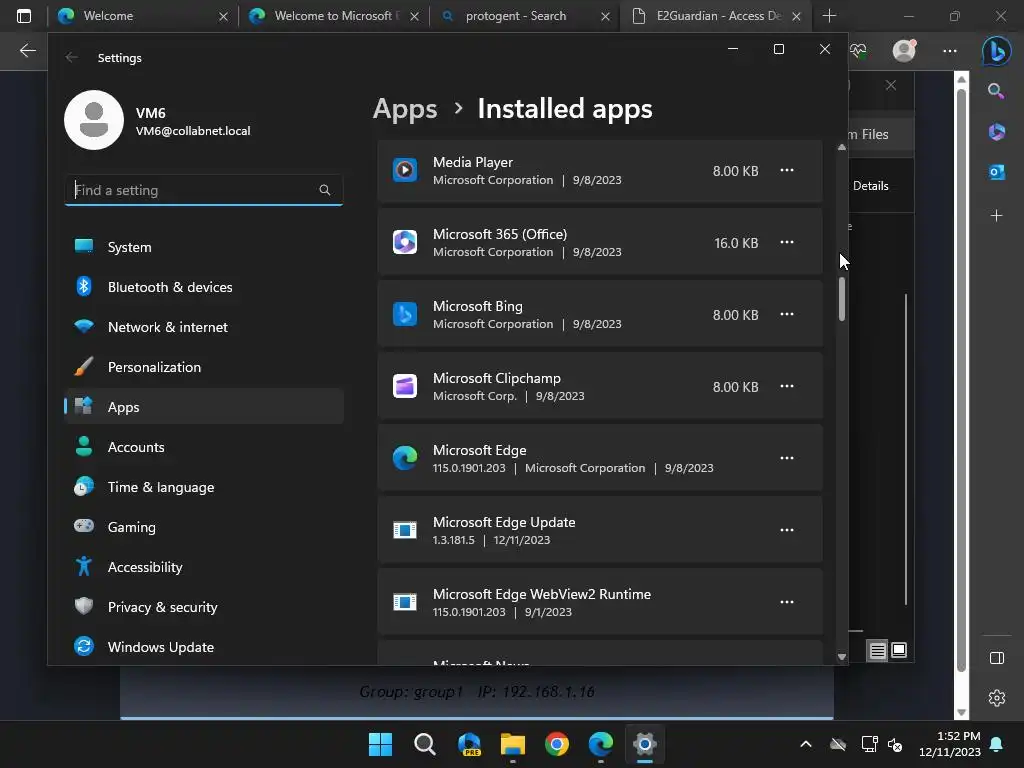Click the Microsoft Edge app icon in list
The height and width of the screenshot is (768, 1024).
click(x=405, y=458)
